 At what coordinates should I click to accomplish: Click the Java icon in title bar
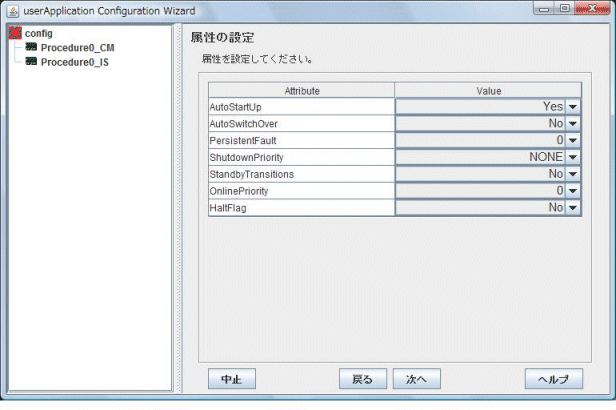[13, 11]
